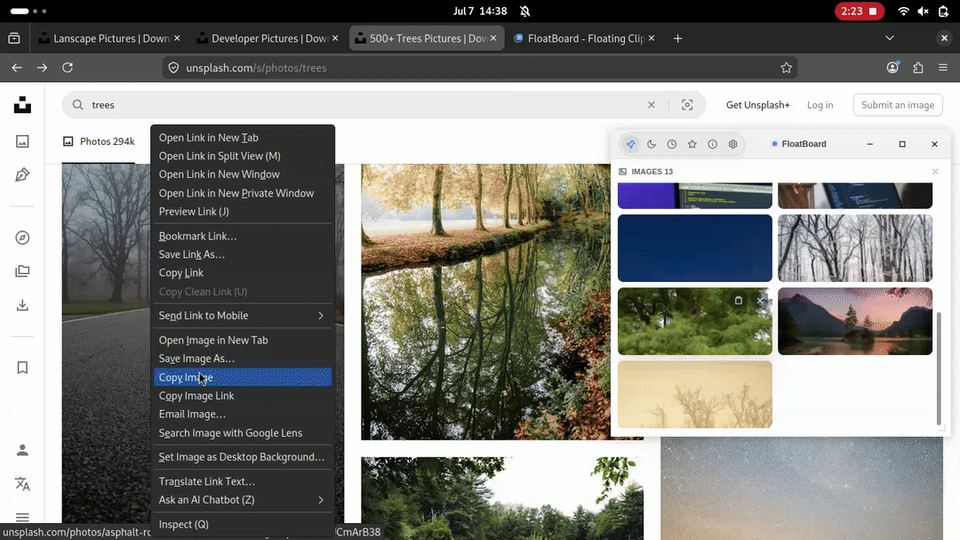Expand the list all tabs chevron
Image resolution: width=960 pixels, height=540 pixels.
click(890, 38)
